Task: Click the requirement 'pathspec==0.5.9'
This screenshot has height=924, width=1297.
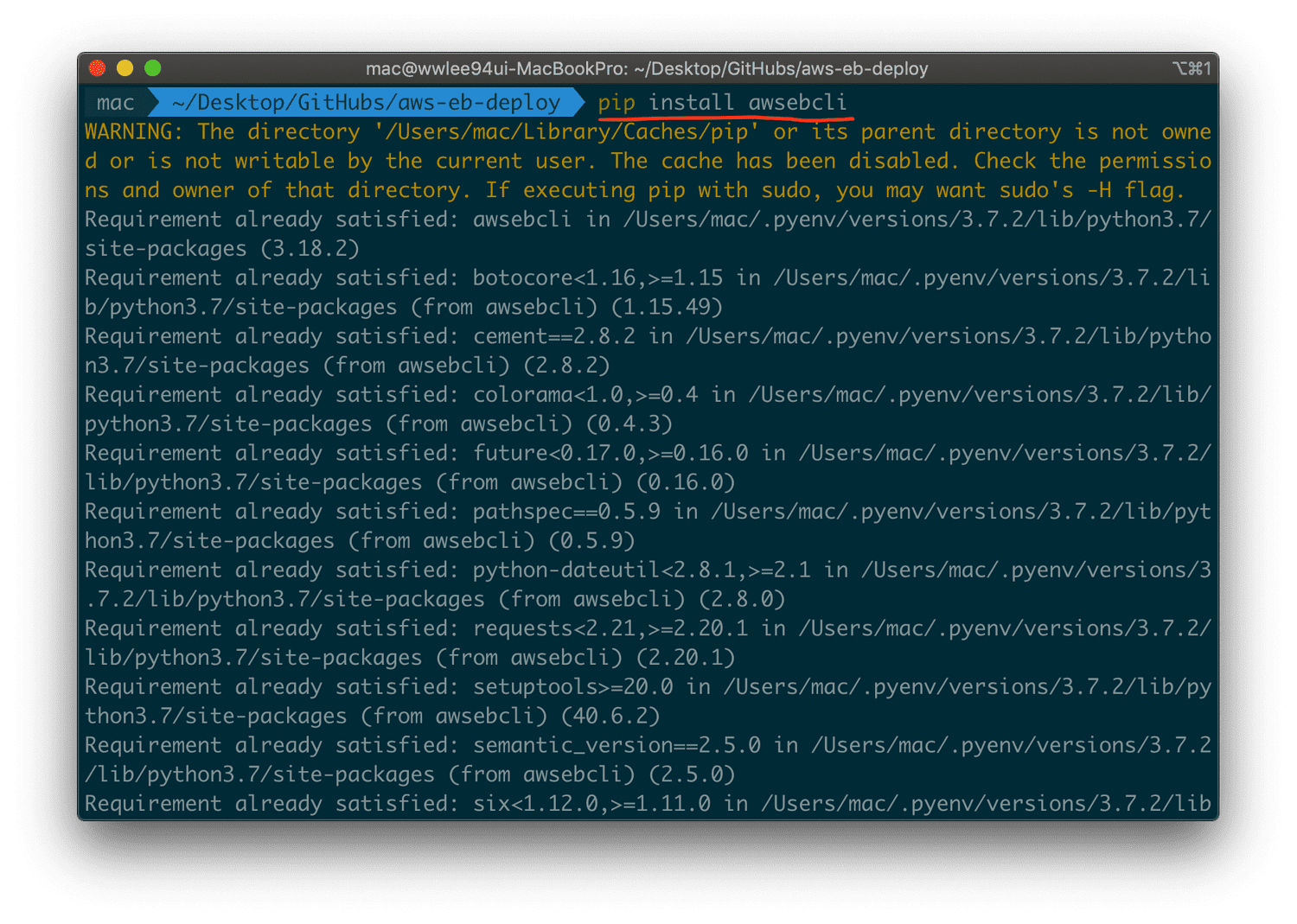Action: coord(566,512)
